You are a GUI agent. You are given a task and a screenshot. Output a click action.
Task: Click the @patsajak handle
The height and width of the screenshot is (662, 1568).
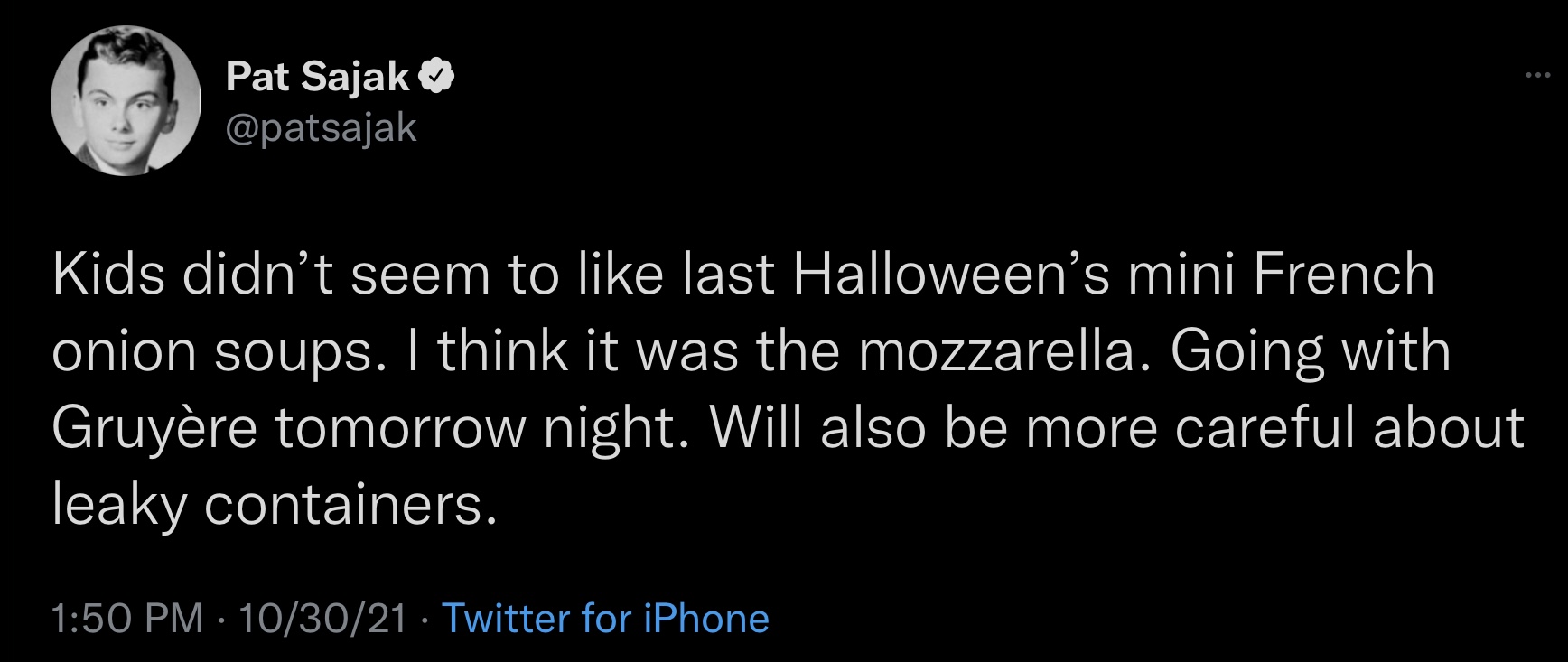[321, 127]
